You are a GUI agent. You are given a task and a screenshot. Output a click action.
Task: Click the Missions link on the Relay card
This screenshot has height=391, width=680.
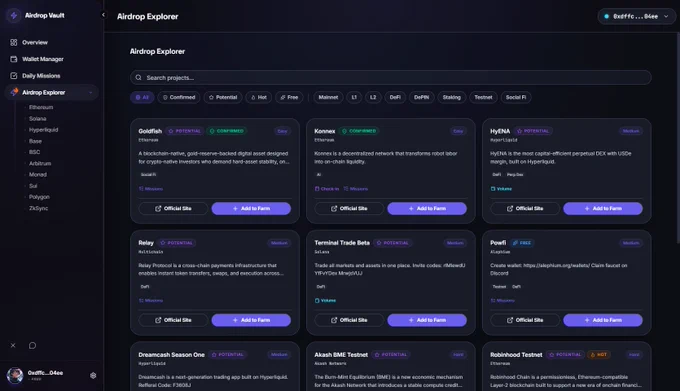(x=151, y=300)
